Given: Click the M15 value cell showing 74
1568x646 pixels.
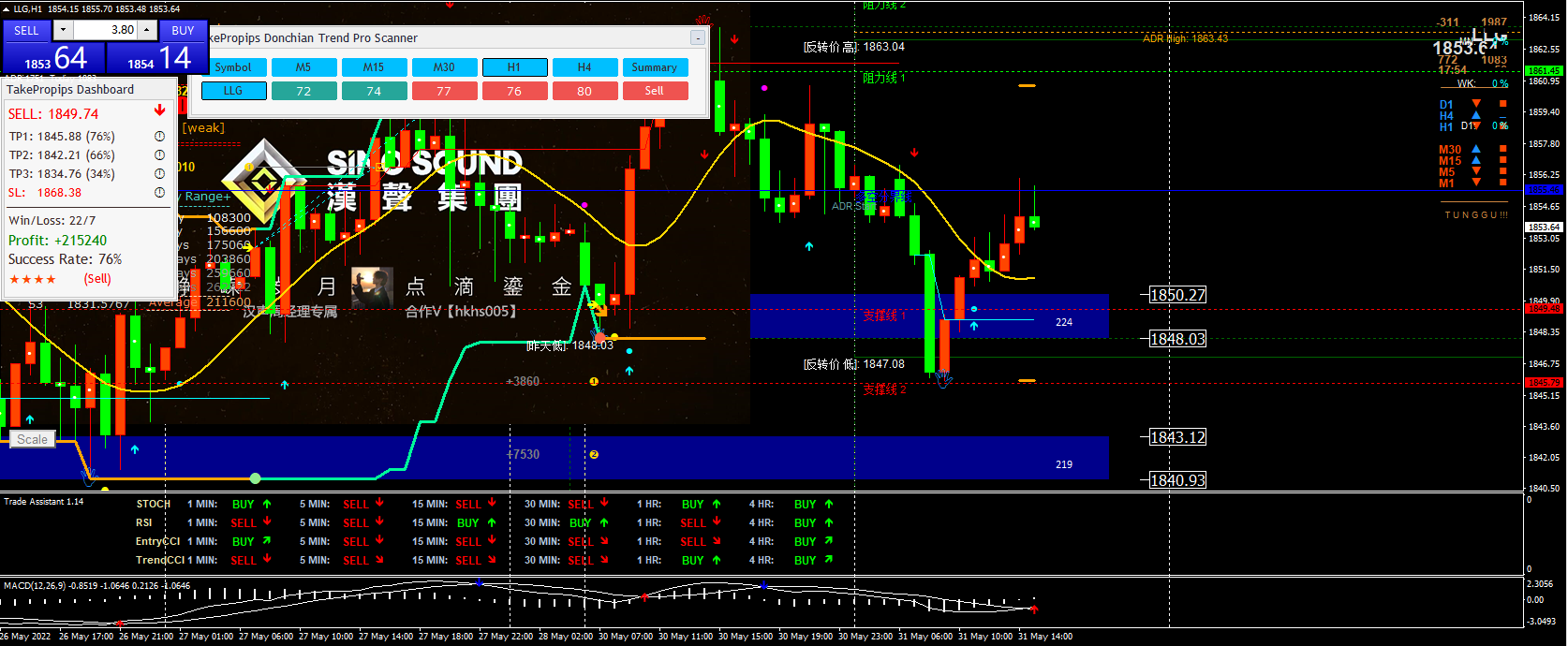Looking at the screenshot, I should 374,91.
